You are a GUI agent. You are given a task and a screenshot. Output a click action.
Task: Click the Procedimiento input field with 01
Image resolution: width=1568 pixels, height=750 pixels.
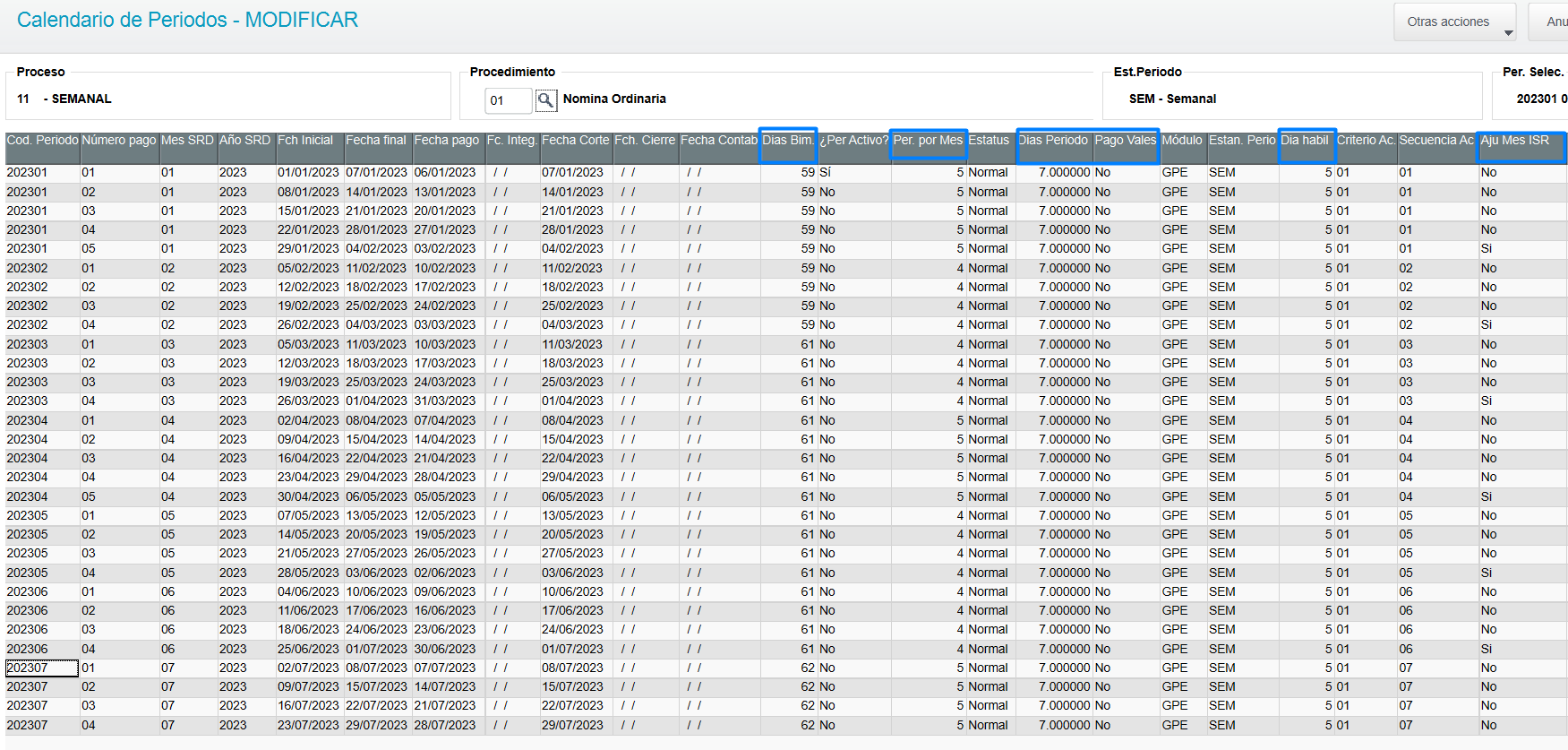(508, 100)
